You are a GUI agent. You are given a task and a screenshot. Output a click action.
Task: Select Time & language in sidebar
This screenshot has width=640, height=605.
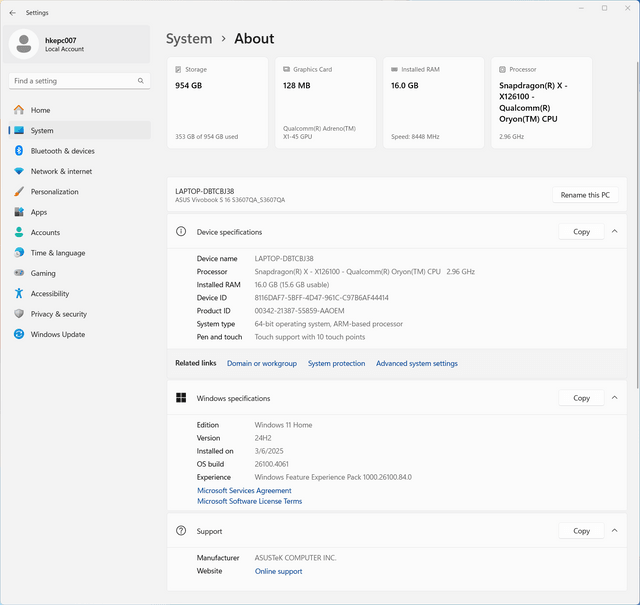(x=80, y=253)
